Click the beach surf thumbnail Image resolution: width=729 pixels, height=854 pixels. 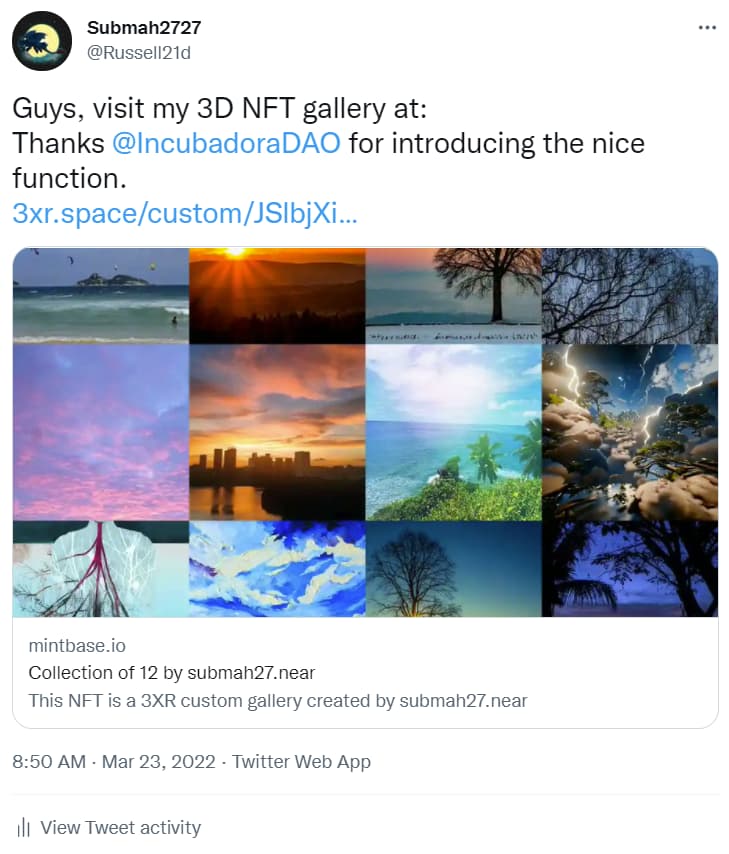[100, 296]
